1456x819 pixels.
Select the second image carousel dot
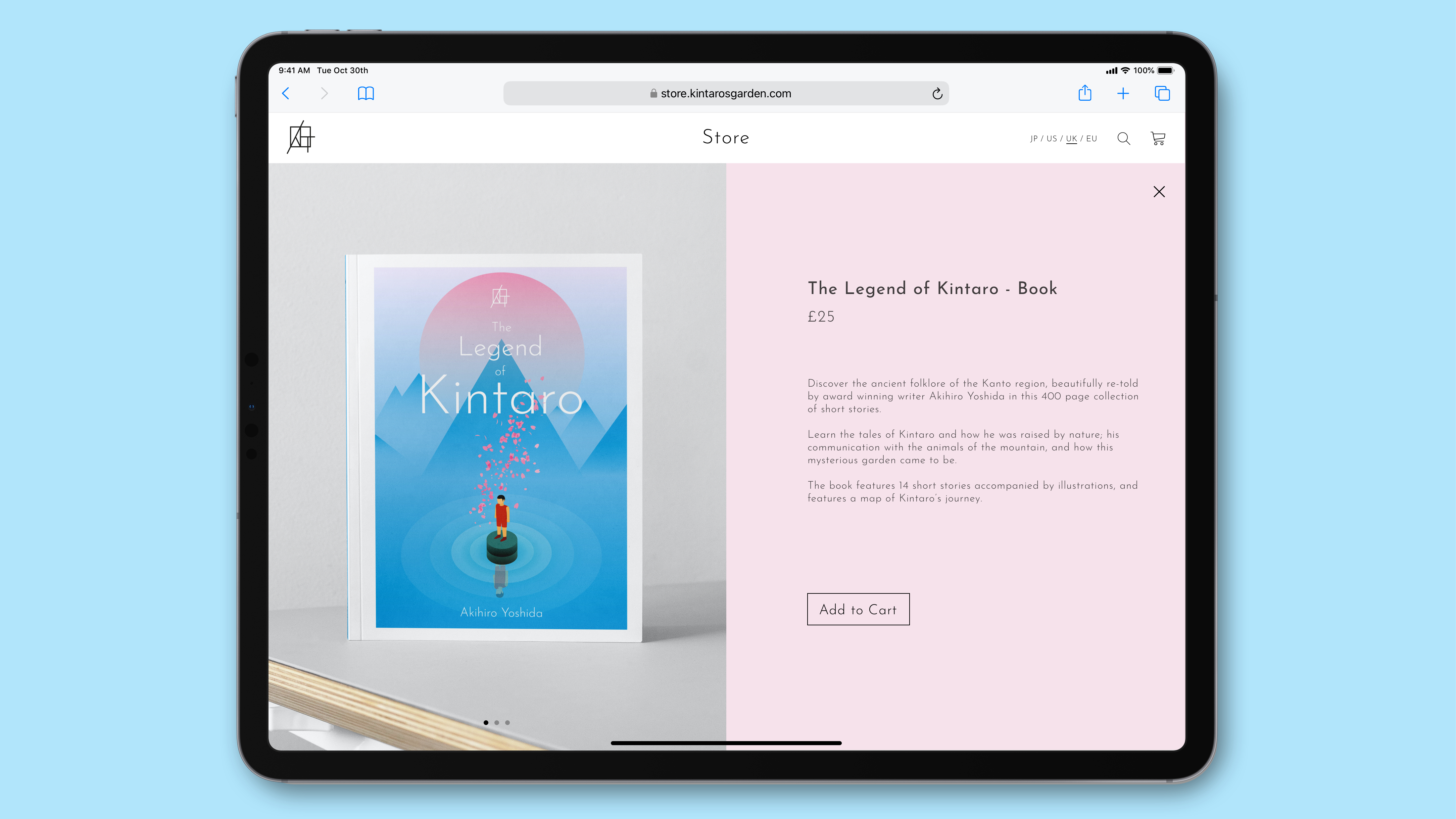496,722
